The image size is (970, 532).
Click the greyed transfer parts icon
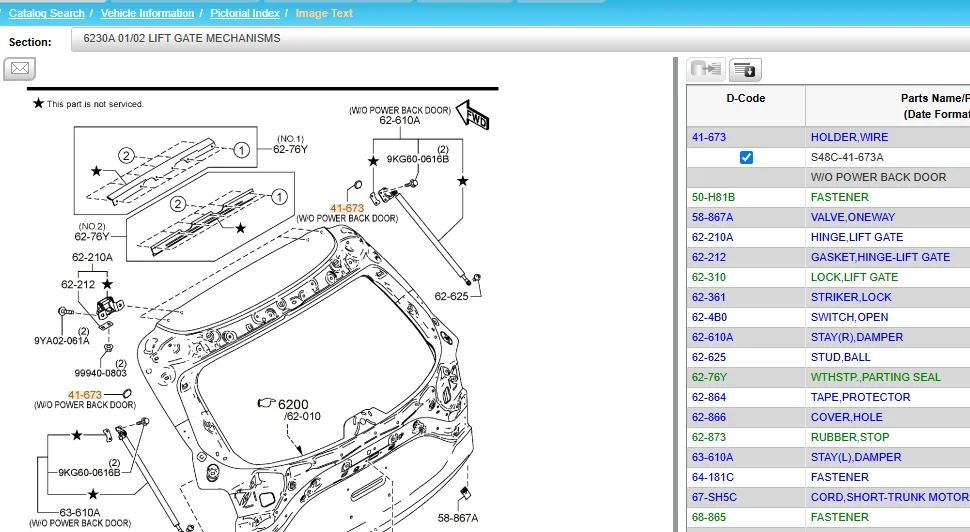tap(706, 69)
